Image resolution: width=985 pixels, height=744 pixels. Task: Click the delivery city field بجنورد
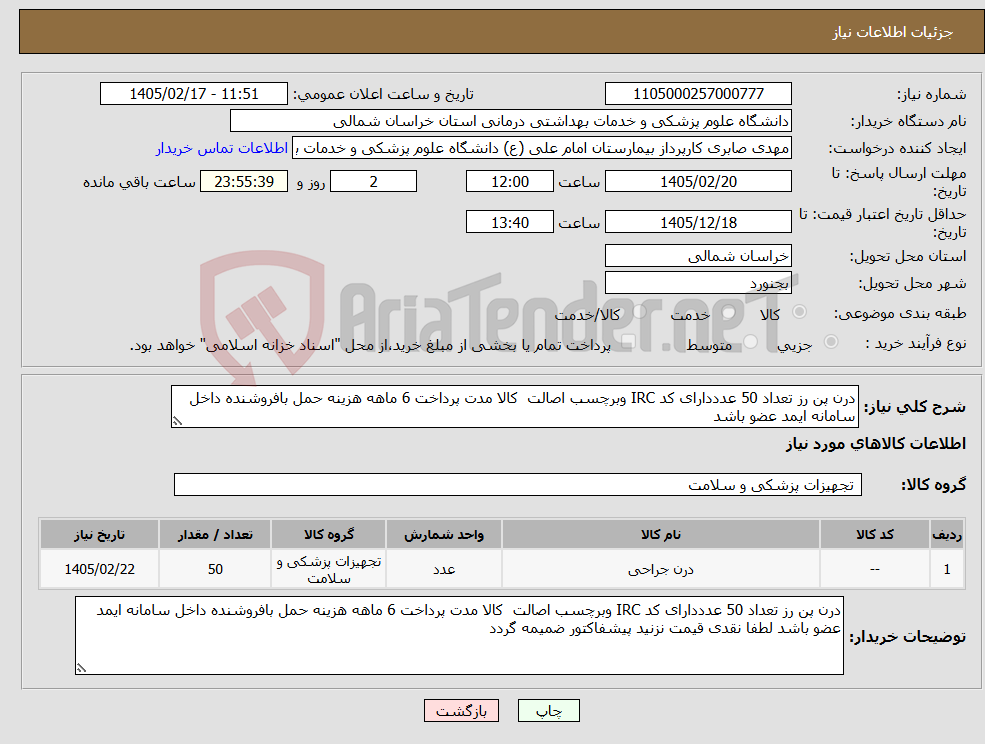(x=698, y=283)
